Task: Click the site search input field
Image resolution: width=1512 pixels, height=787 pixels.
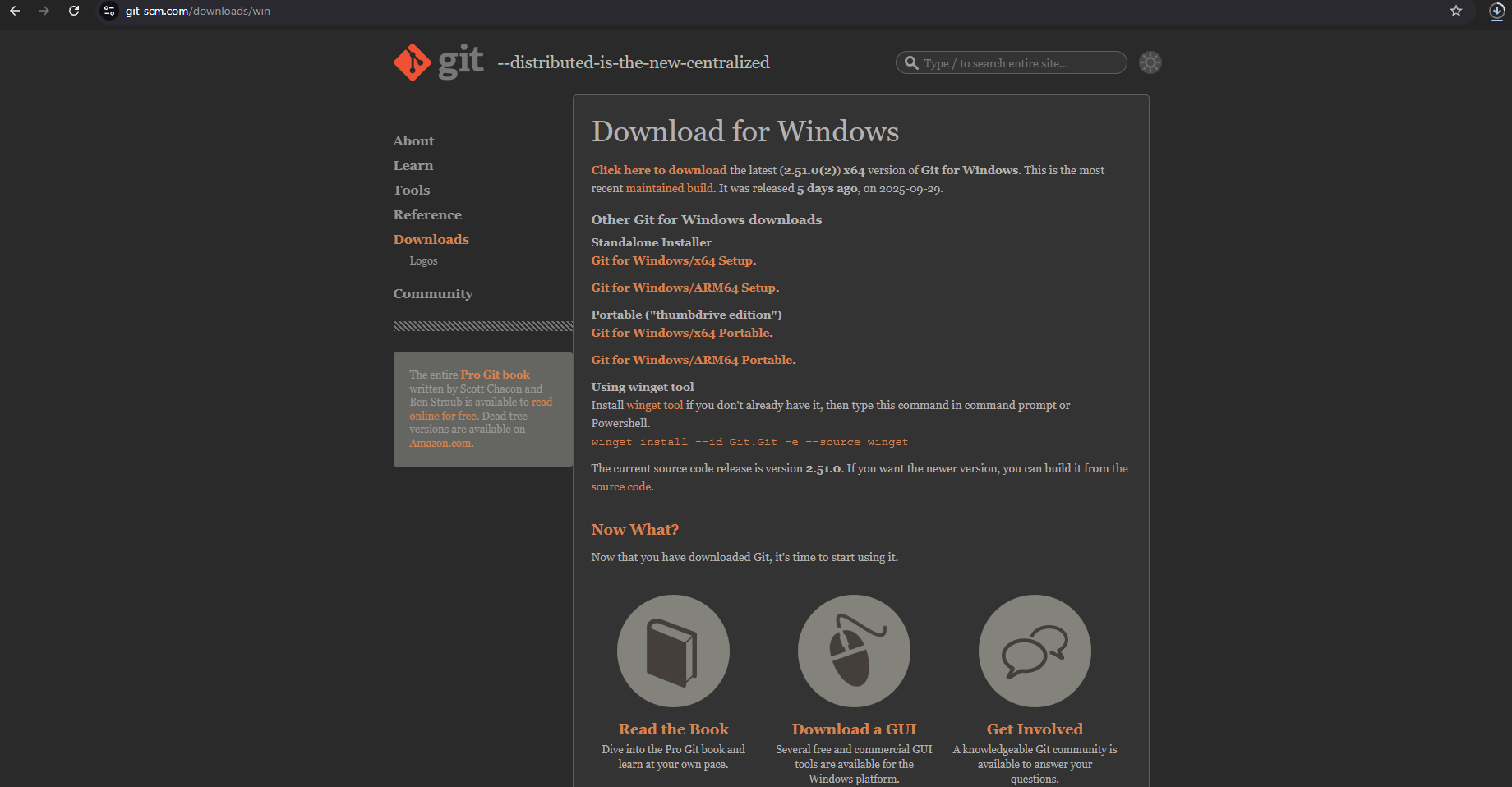Action: (1019, 62)
